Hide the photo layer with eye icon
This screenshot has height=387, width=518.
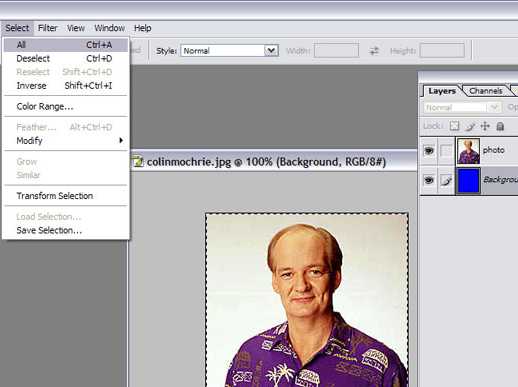point(429,151)
